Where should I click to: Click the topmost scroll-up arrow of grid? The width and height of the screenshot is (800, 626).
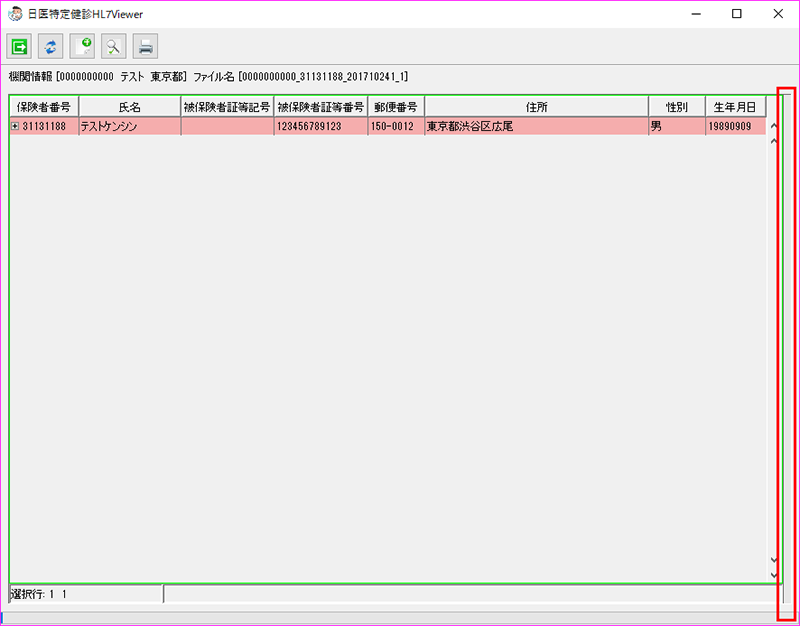click(x=773, y=127)
